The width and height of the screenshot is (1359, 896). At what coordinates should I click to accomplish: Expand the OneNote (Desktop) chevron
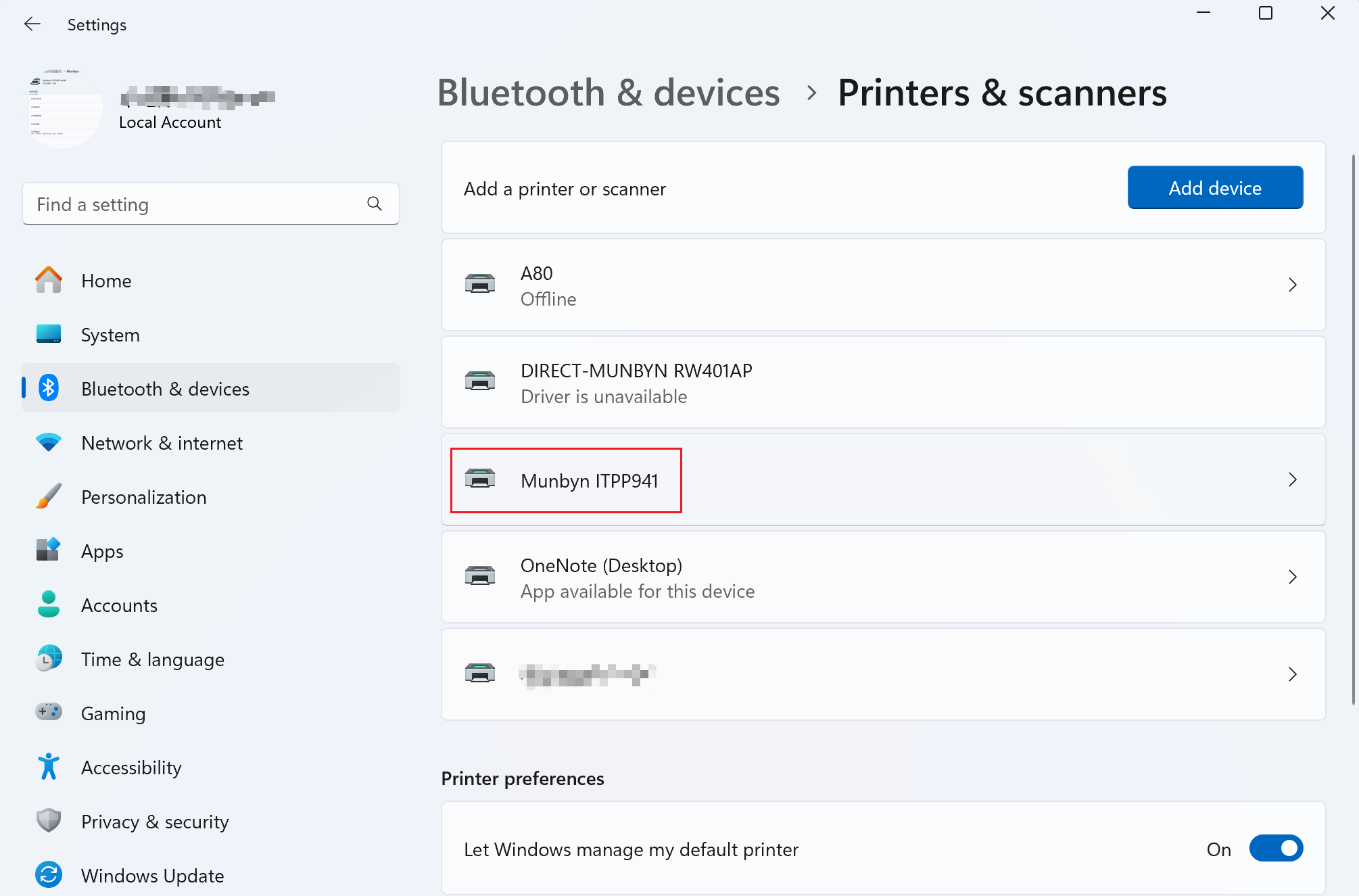click(1292, 577)
